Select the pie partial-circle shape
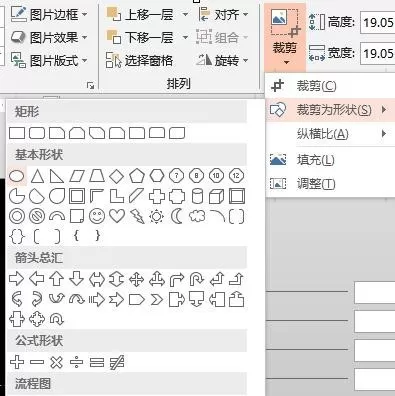Viewport: 395px width, 396px height. tap(17, 196)
